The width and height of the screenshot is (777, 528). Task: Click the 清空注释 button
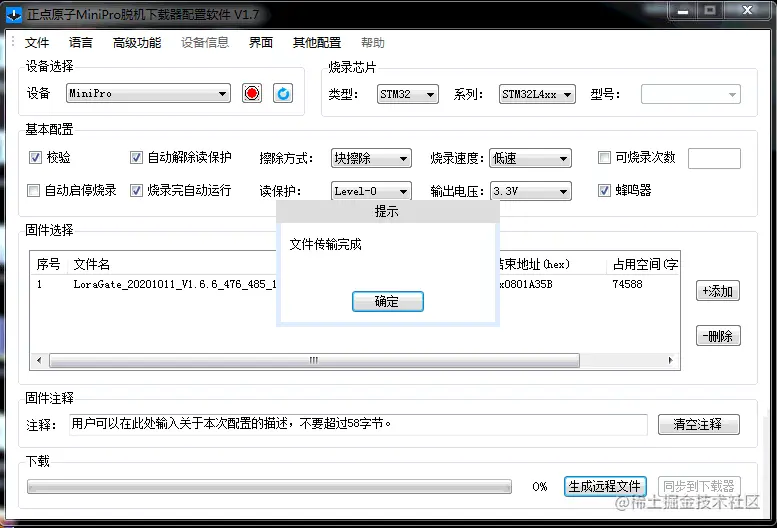[x=699, y=424]
